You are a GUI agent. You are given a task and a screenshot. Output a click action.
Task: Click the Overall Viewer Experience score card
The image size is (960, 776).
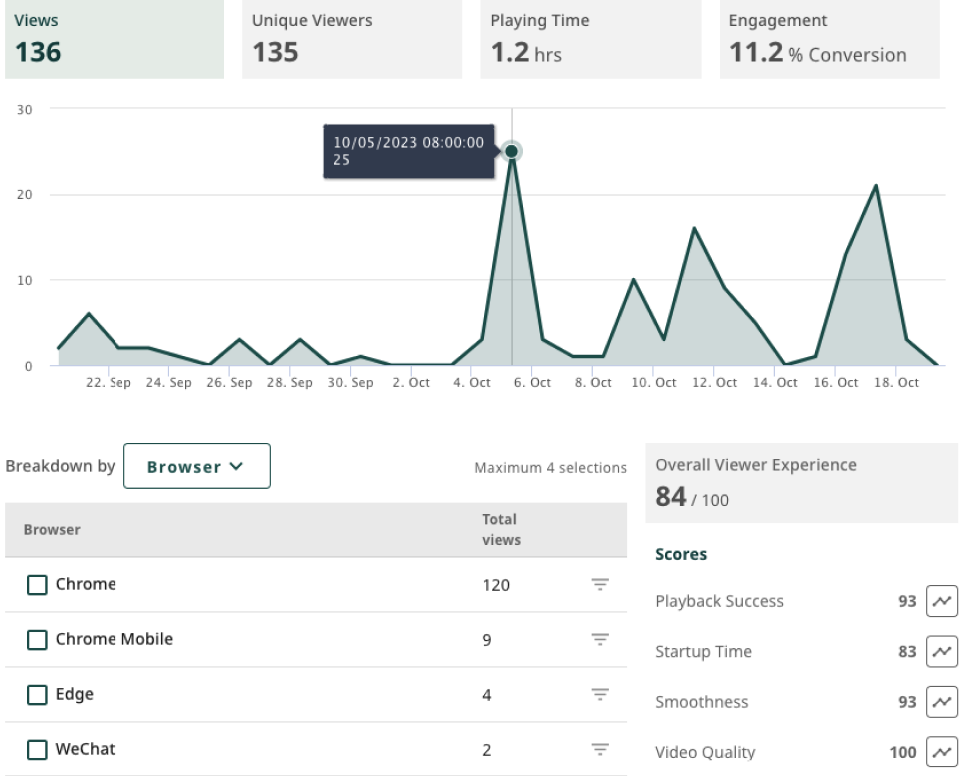(801, 483)
